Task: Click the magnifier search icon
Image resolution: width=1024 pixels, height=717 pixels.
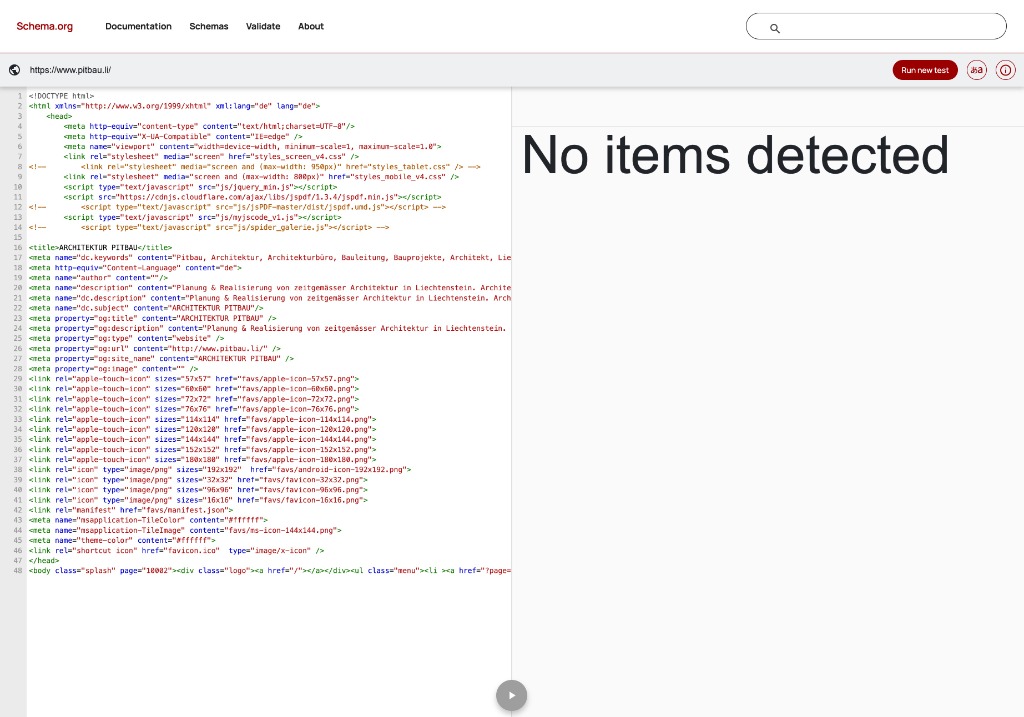Action: (775, 28)
